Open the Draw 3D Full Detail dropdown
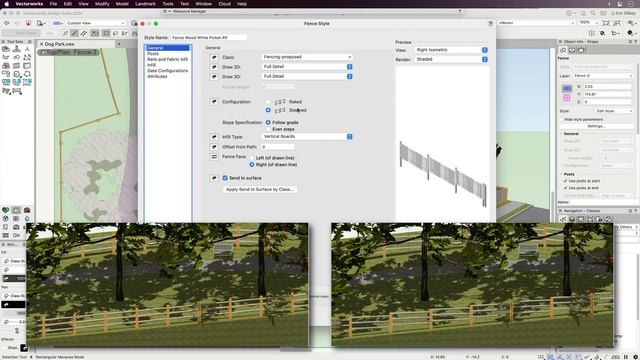The height and width of the screenshot is (360, 640). tap(307, 76)
